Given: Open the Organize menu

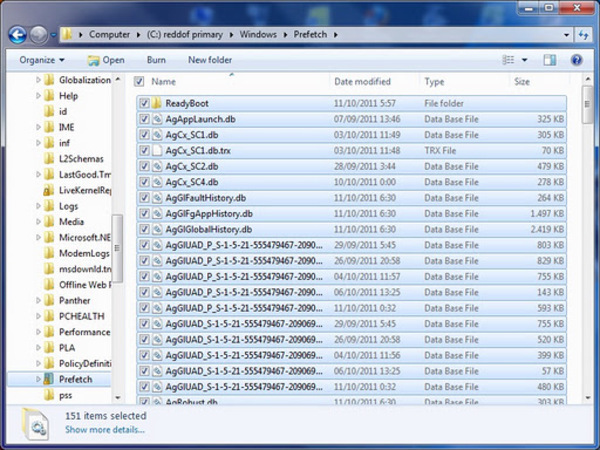Looking at the screenshot, I should (x=42, y=60).
